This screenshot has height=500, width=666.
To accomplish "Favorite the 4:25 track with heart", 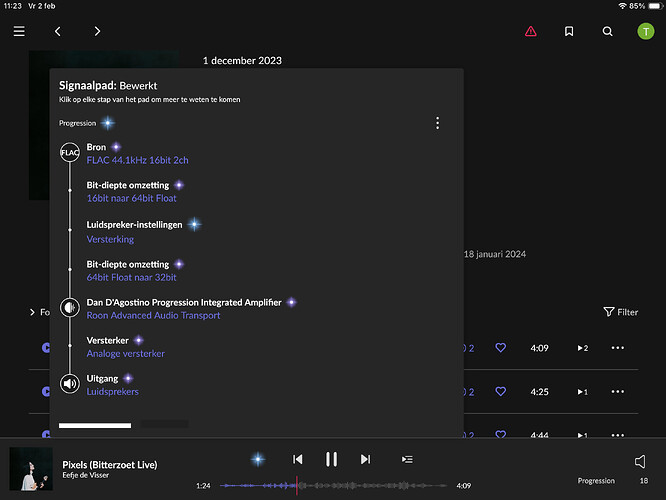I will pyautogui.click(x=501, y=391).
